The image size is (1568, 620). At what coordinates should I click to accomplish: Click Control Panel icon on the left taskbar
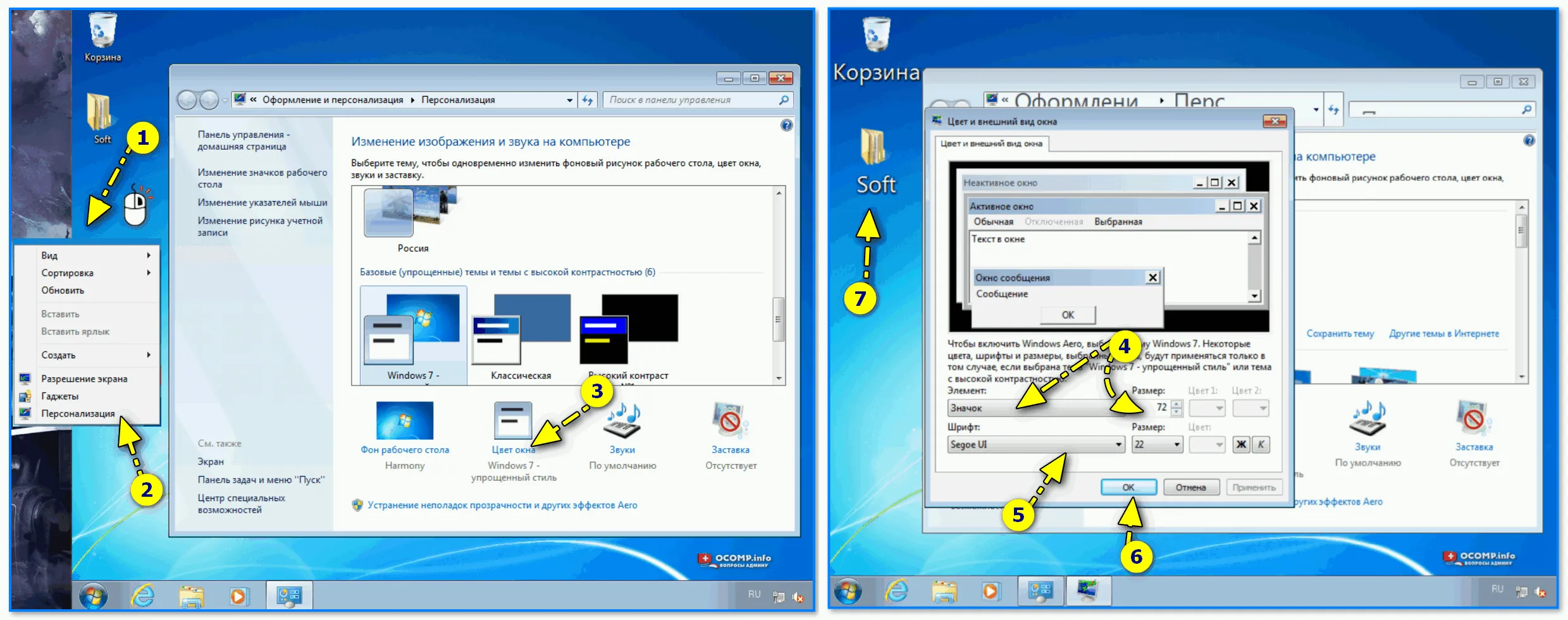click(290, 596)
